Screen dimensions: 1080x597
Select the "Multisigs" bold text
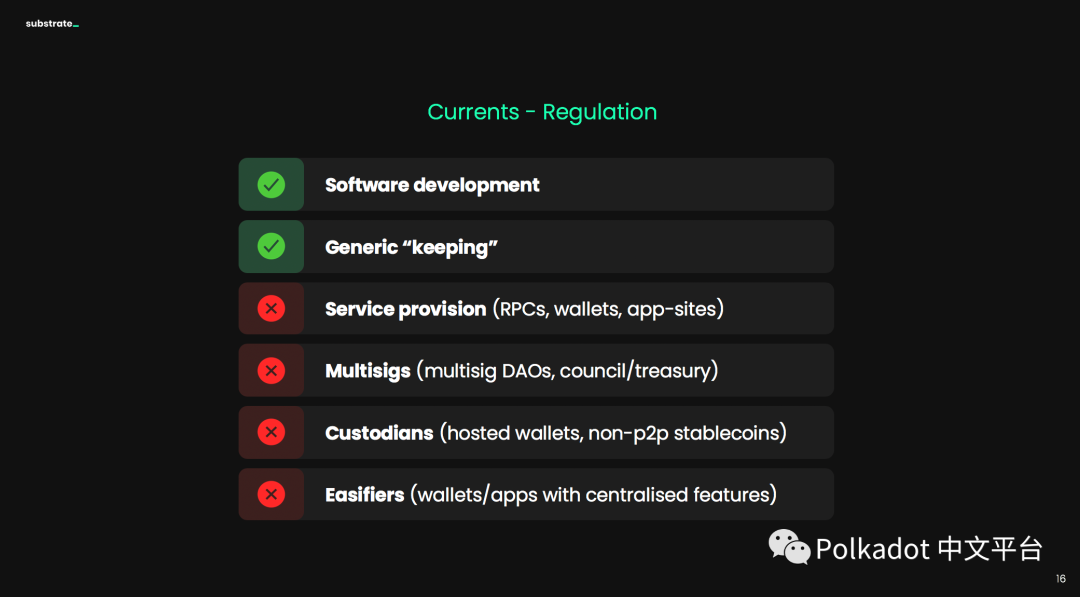coord(368,371)
